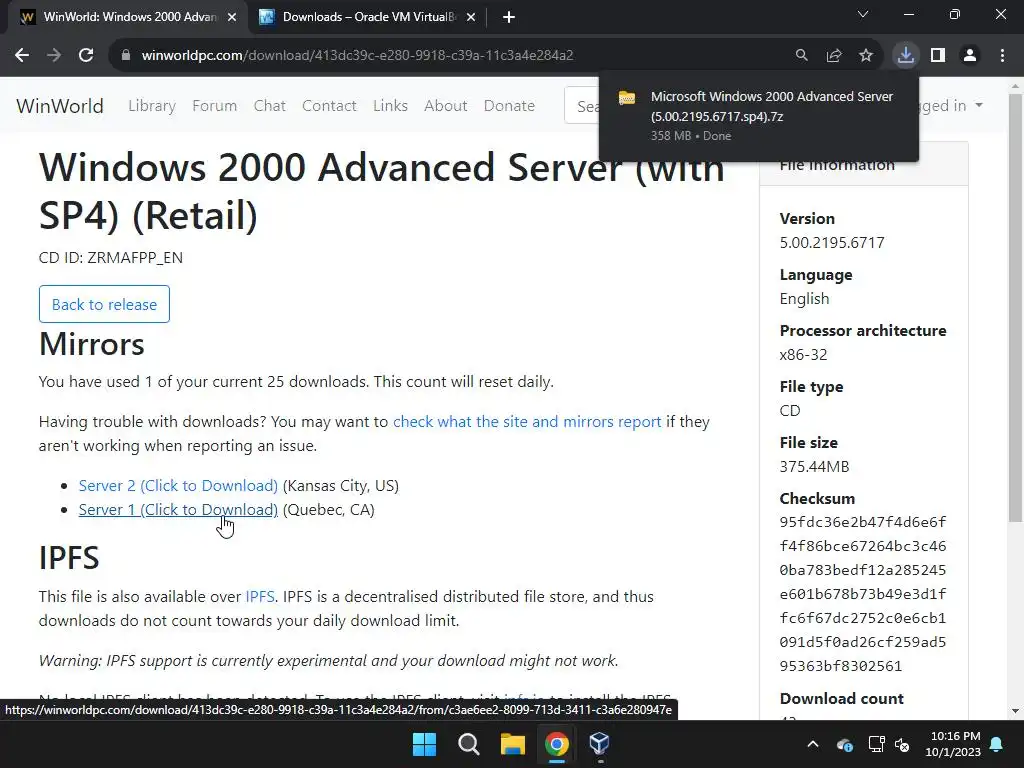
Task: Open the Chrome three-dot menu
Action: [x=1002, y=56]
